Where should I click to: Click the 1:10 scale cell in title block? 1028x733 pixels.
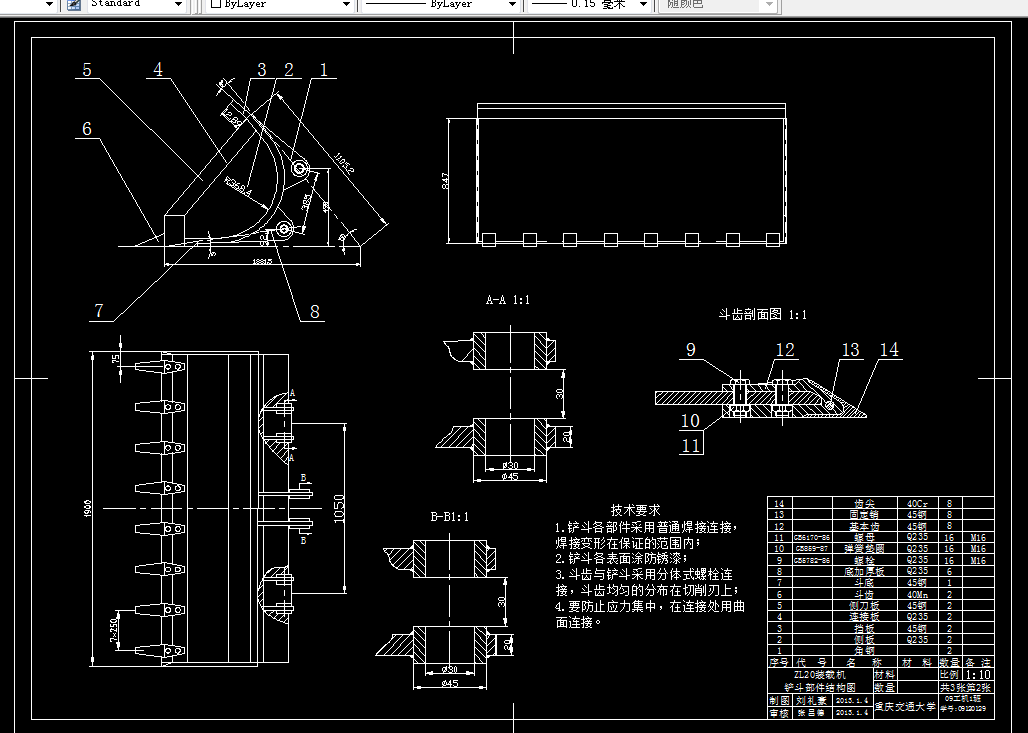(978, 675)
